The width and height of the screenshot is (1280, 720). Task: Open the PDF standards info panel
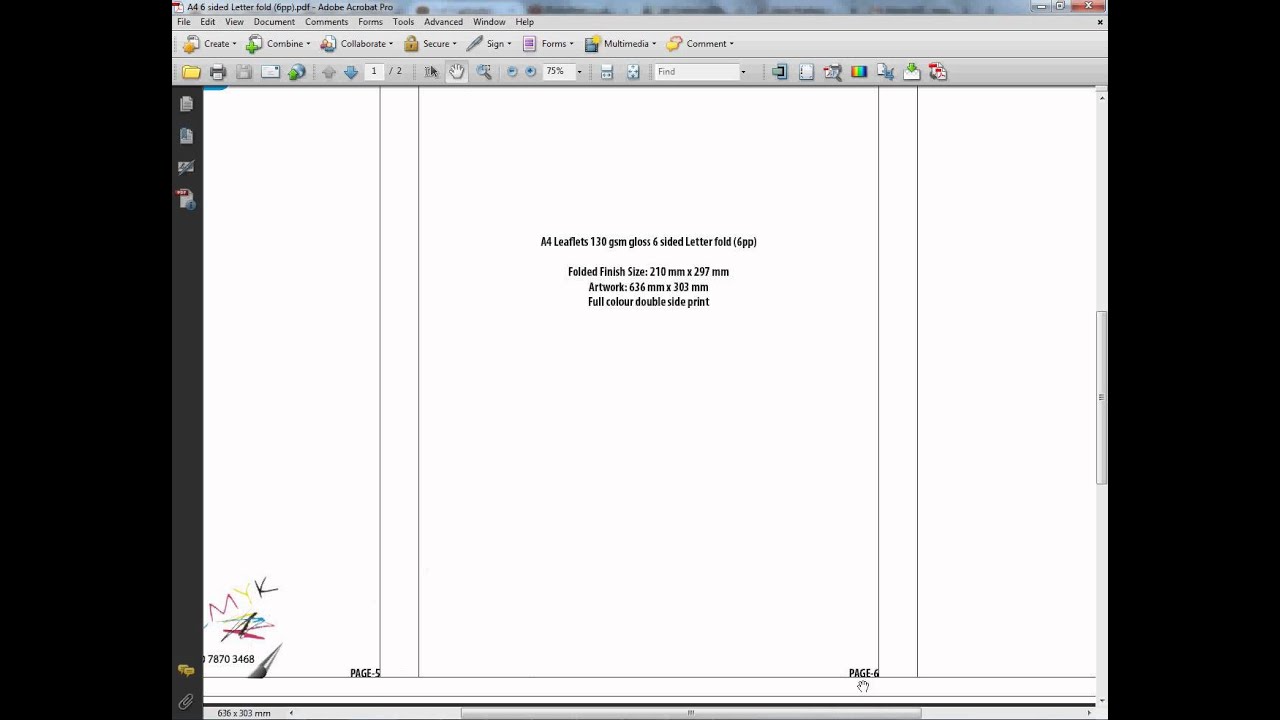(x=186, y=200)
